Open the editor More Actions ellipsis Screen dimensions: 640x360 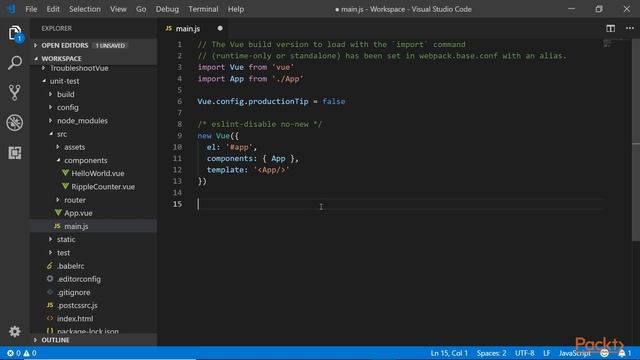coord(629,28)
